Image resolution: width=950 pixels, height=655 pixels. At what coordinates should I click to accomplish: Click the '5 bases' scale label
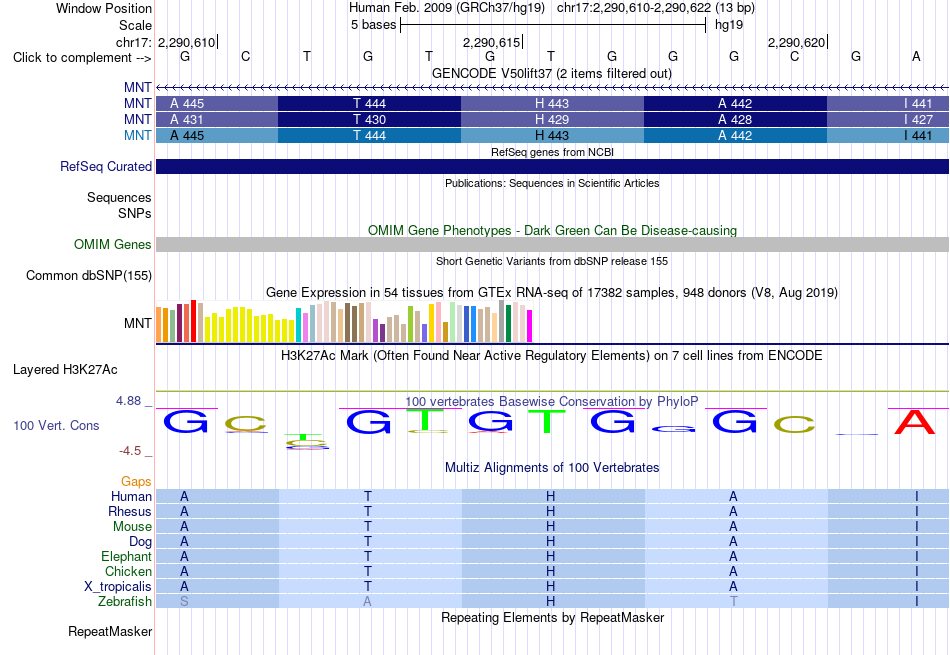373,25
